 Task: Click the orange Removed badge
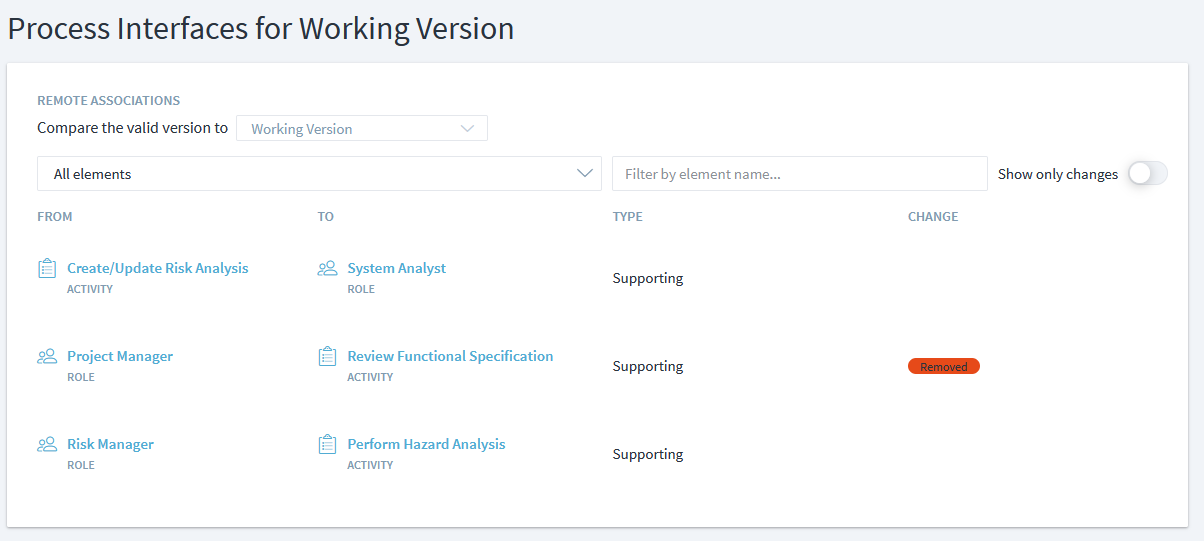(x=943, y=367)
